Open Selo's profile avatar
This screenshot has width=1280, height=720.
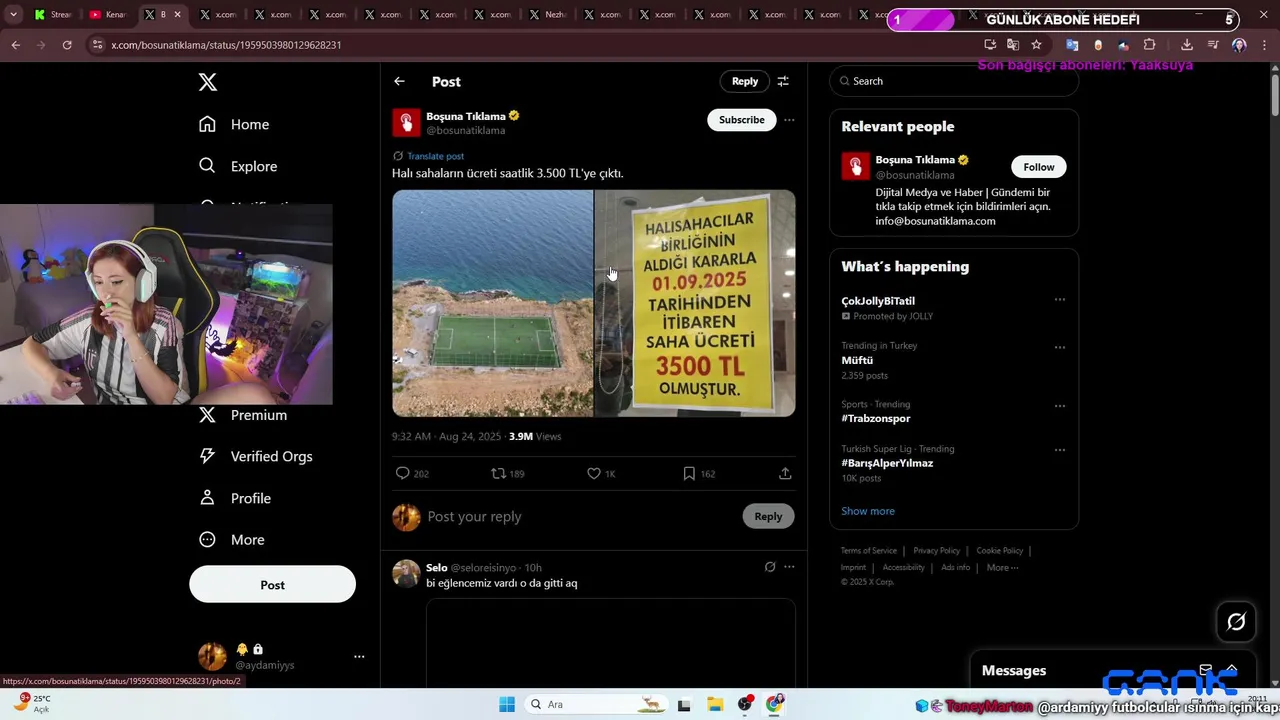pos(406,573)
